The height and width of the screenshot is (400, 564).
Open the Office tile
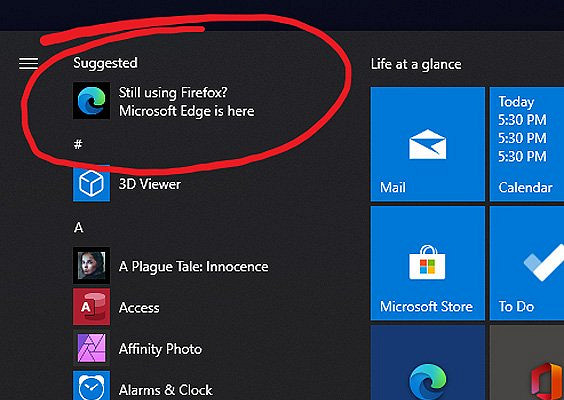tap(527, 363)
